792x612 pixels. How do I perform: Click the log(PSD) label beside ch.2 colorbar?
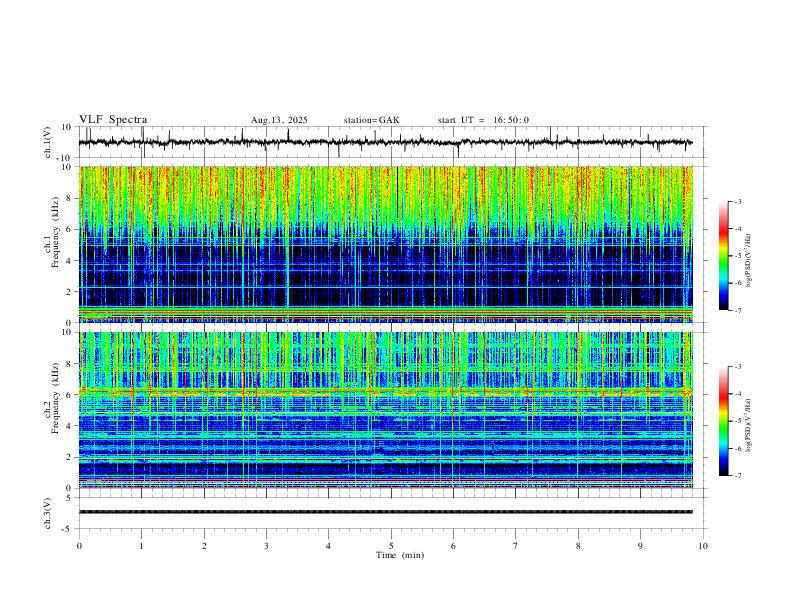[748, 425]
